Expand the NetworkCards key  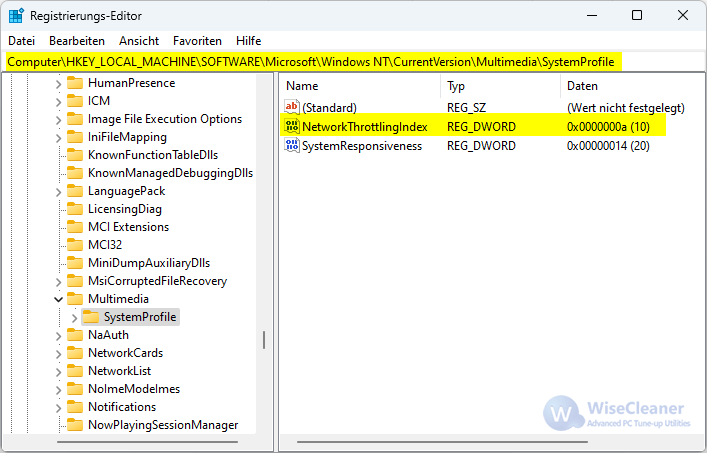[x=58, y=354]
